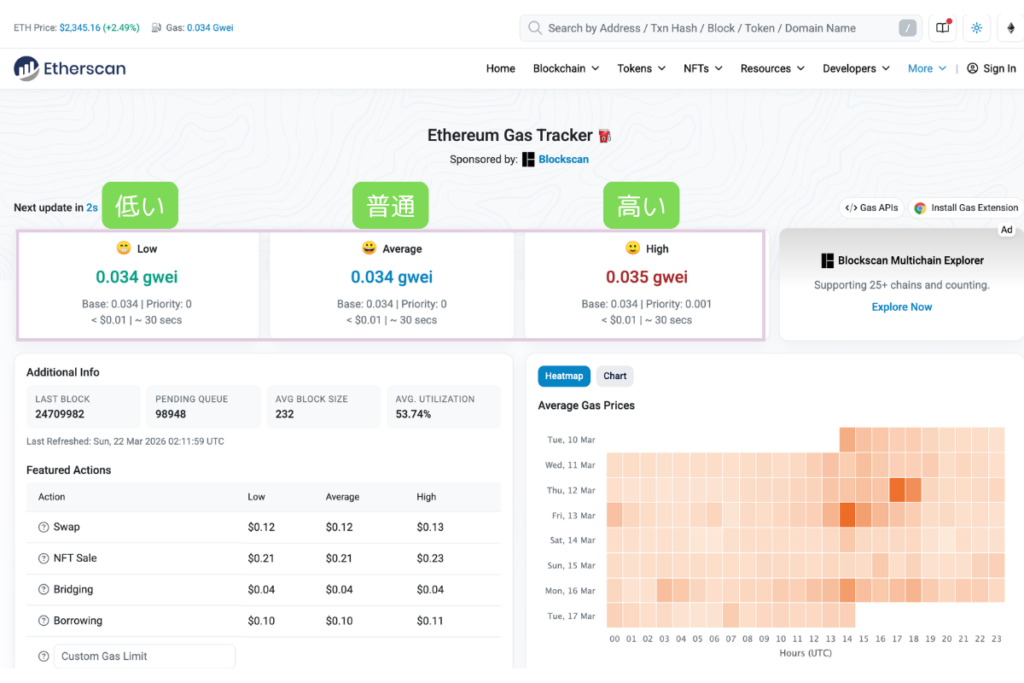This screenshot has width=1024, height=683.
Task: Click the help icon next to NFT Sale
Action: (43, 558)
